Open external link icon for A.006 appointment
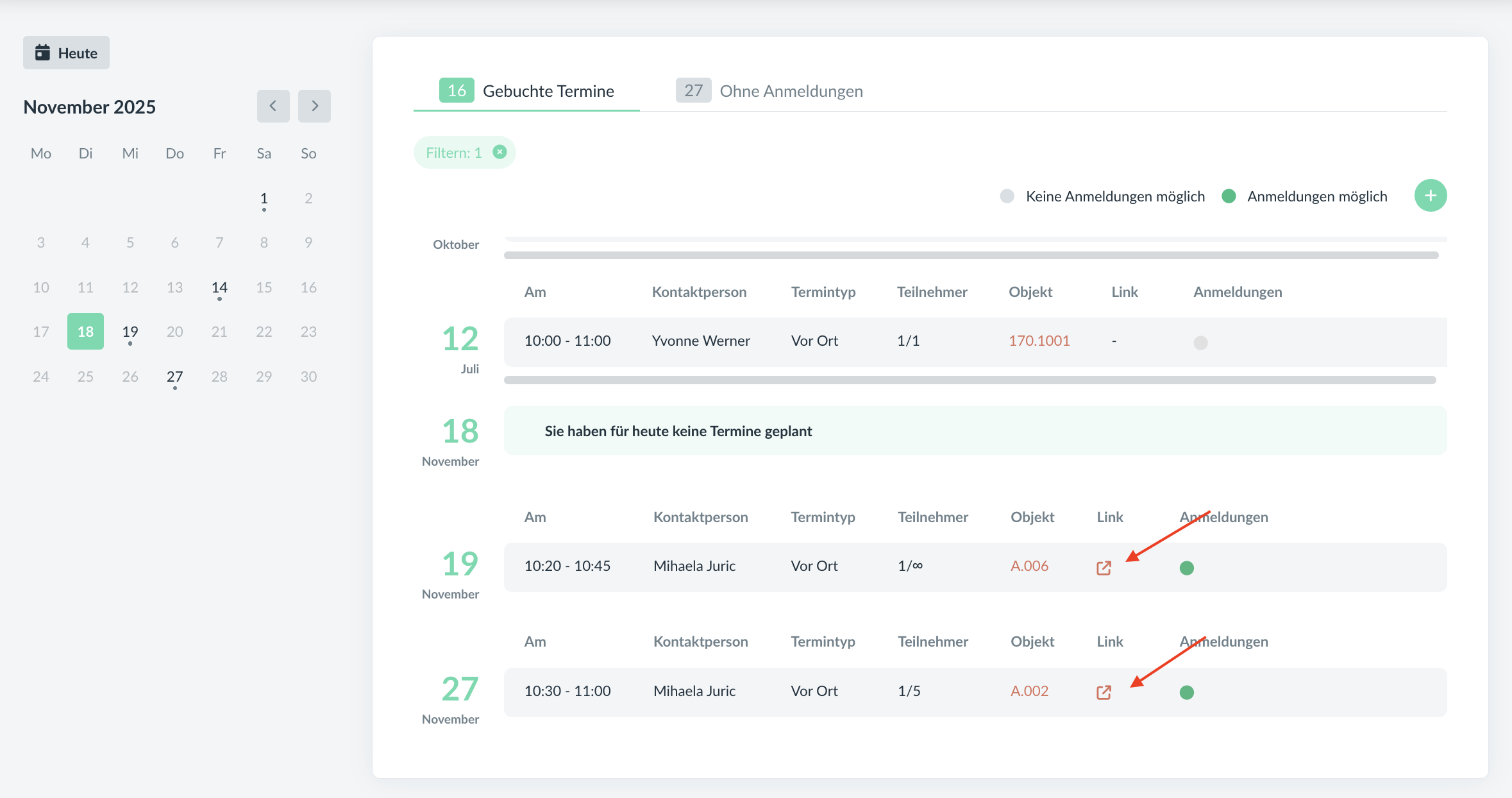The width and height of the screenshot is (1512, 798). click(x=1103, y=568)
